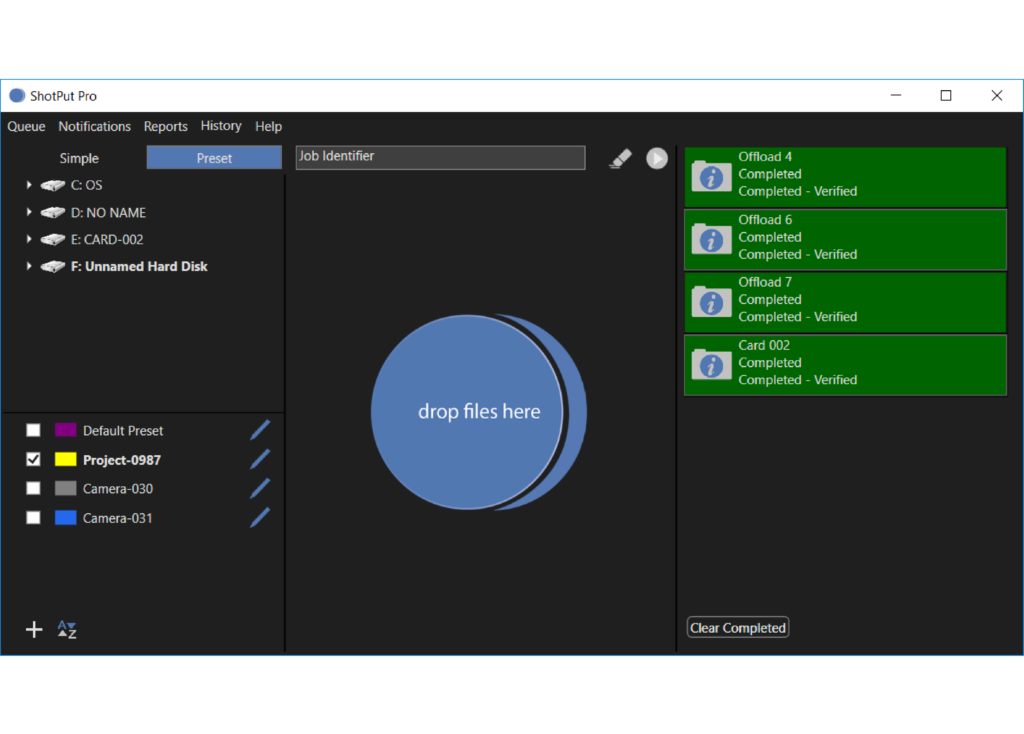
Task: Expand the E: CARD-002 drive node
Action: [29, 240]
